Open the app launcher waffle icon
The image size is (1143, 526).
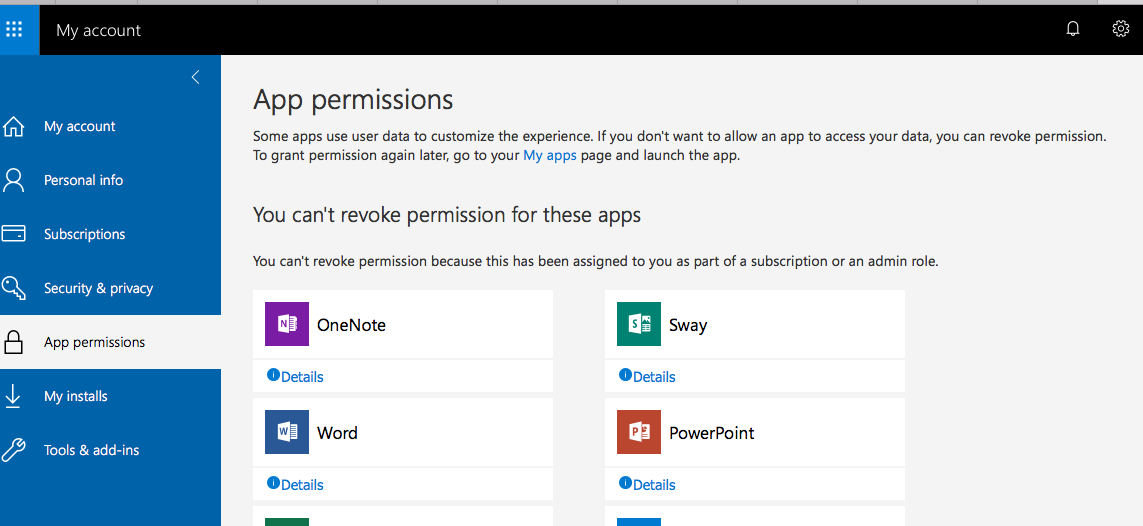tap(14, 29)
